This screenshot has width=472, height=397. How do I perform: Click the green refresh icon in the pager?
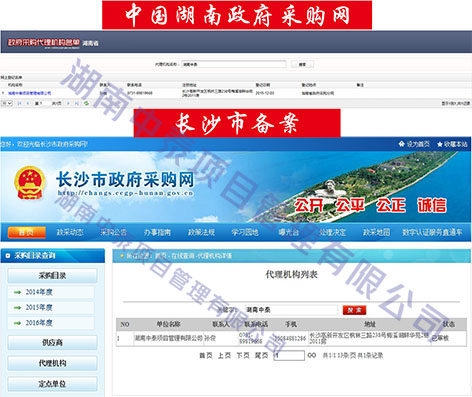tap(86, 103)
